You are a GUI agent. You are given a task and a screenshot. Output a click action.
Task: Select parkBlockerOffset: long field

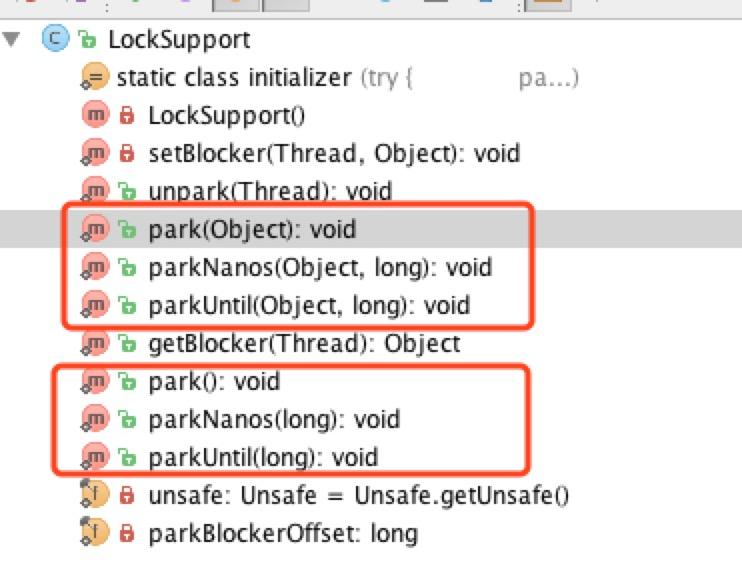point(283,534)
